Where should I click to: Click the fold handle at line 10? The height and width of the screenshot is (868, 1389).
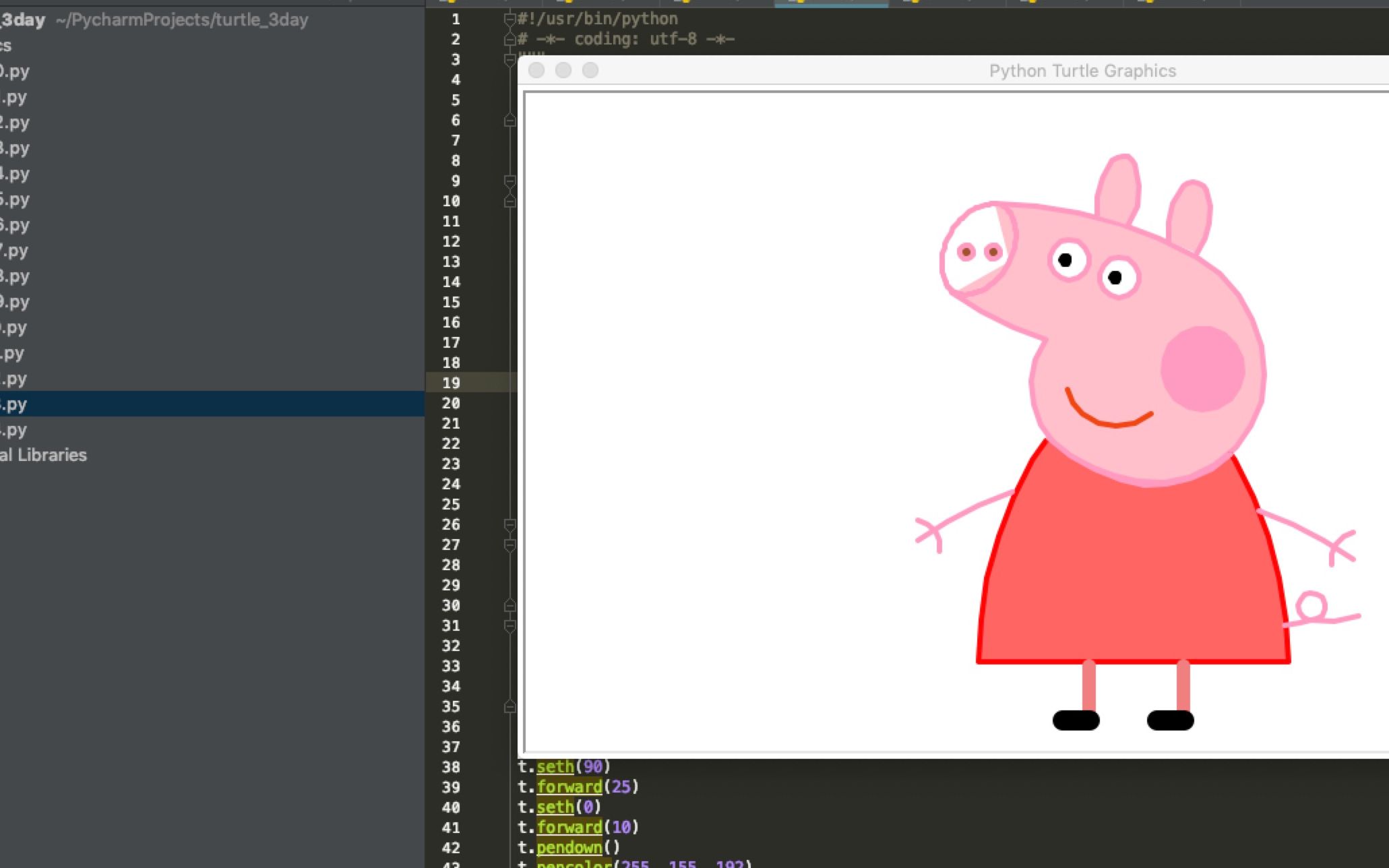(x=510, y=201)
